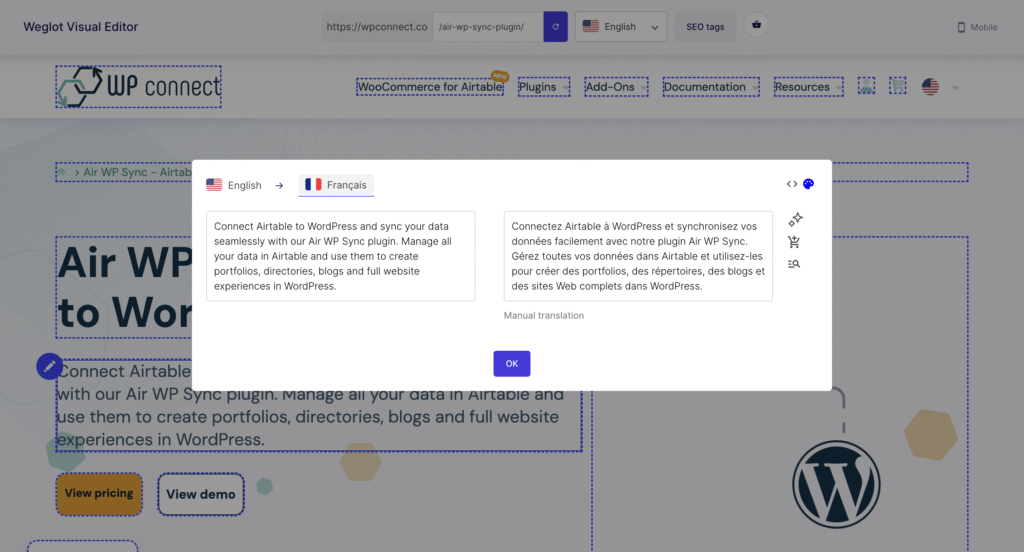Click the WordPress logo illustration

(836, 484)
